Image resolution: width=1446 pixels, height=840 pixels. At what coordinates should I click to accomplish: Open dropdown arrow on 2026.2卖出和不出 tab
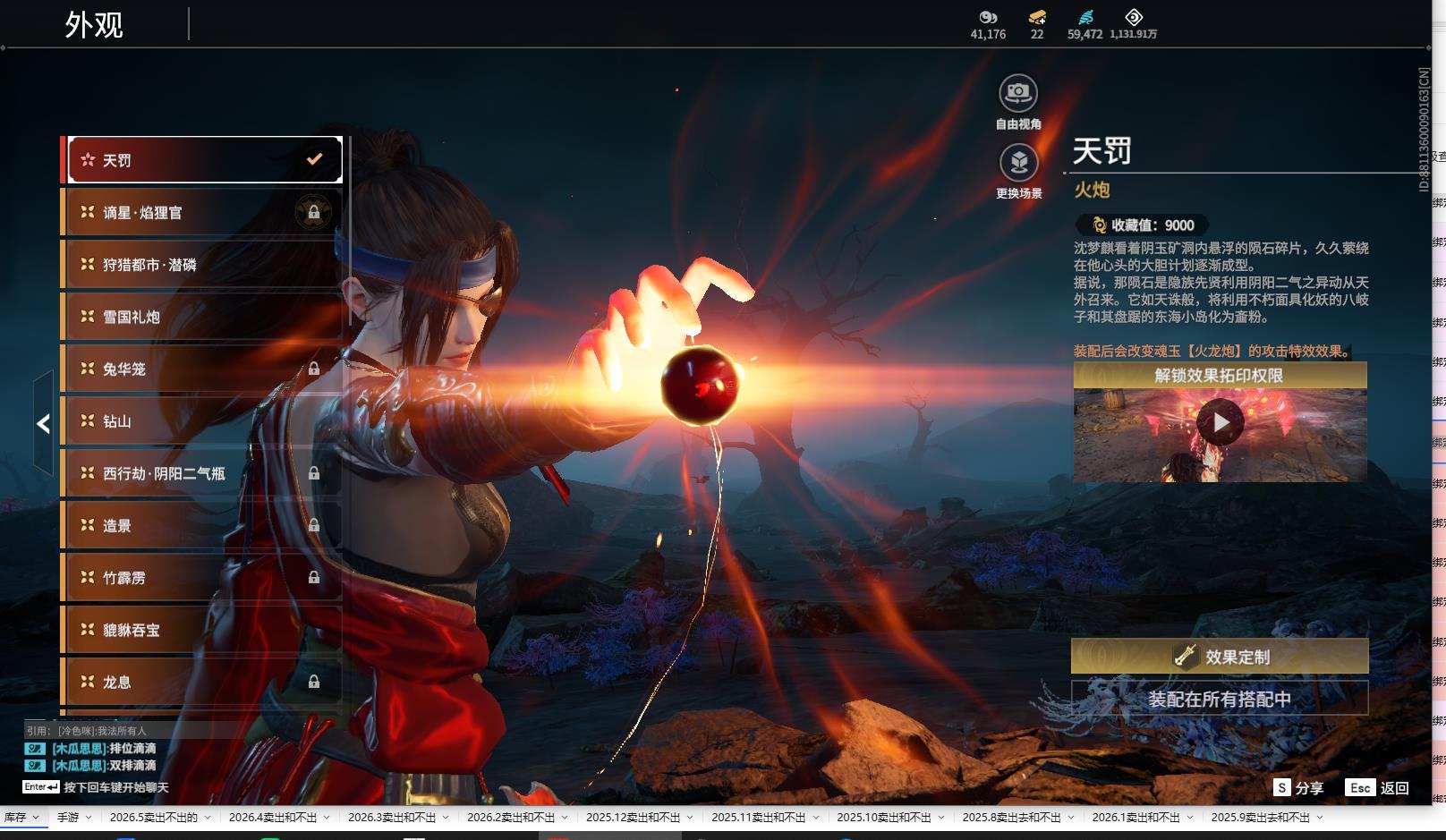click(565, 818)
